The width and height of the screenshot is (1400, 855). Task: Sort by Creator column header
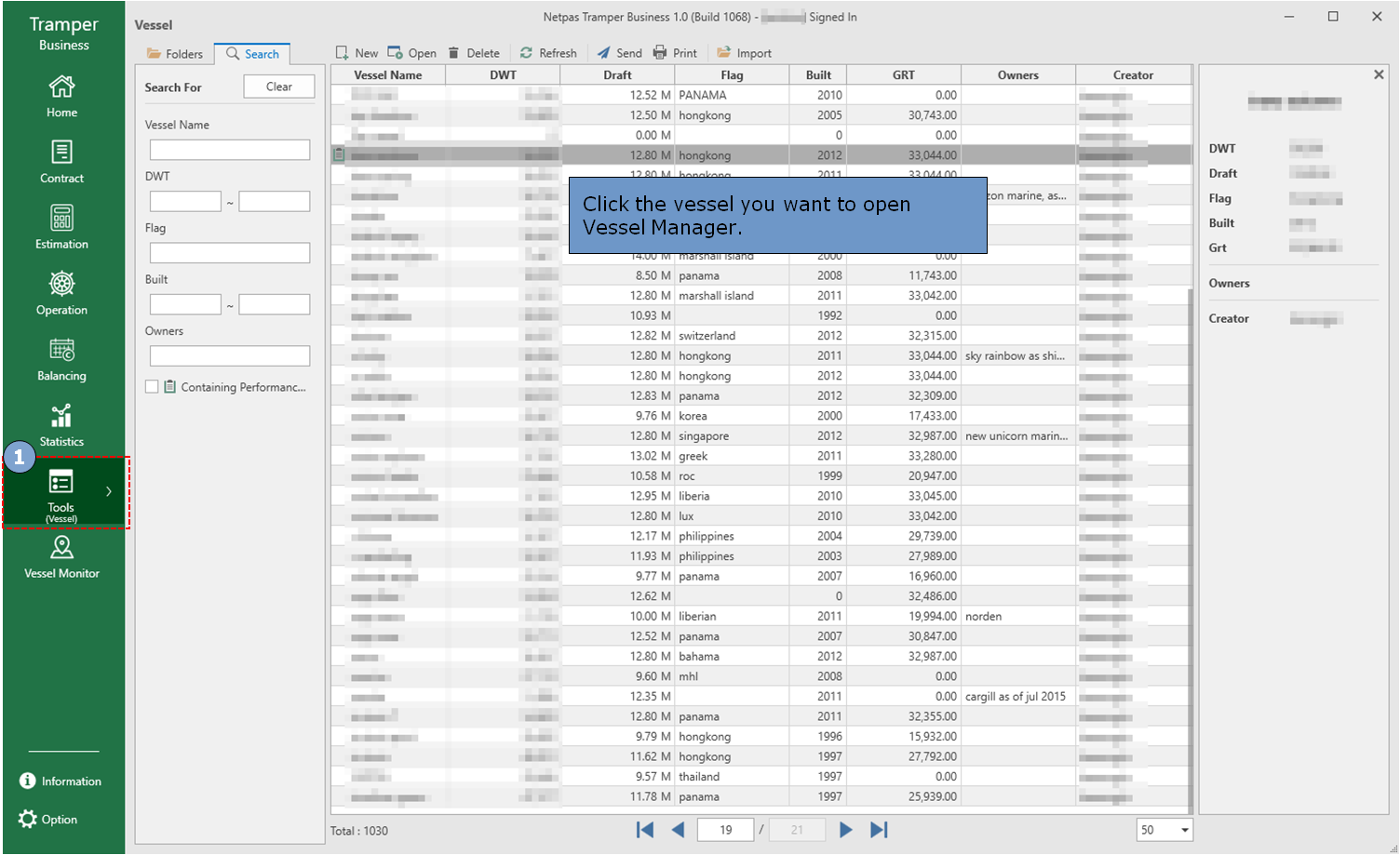tap(1133, 75)
